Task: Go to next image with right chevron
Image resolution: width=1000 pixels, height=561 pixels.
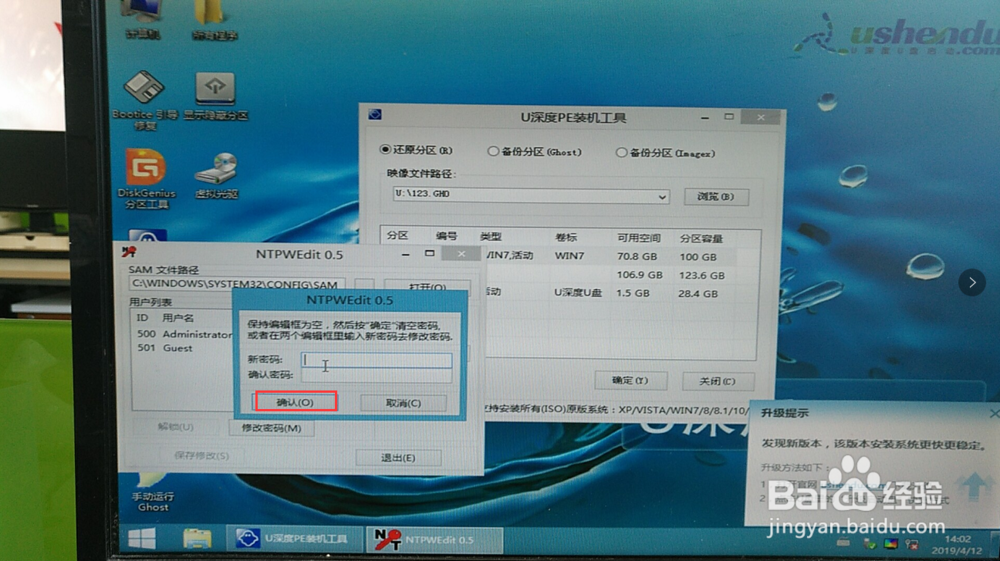Action: point(972,282)
